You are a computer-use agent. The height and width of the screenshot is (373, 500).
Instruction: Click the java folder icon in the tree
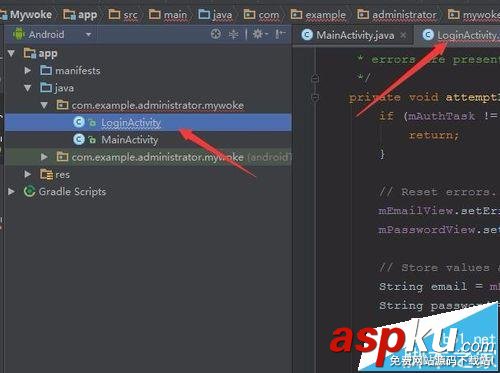coord(46,88)
